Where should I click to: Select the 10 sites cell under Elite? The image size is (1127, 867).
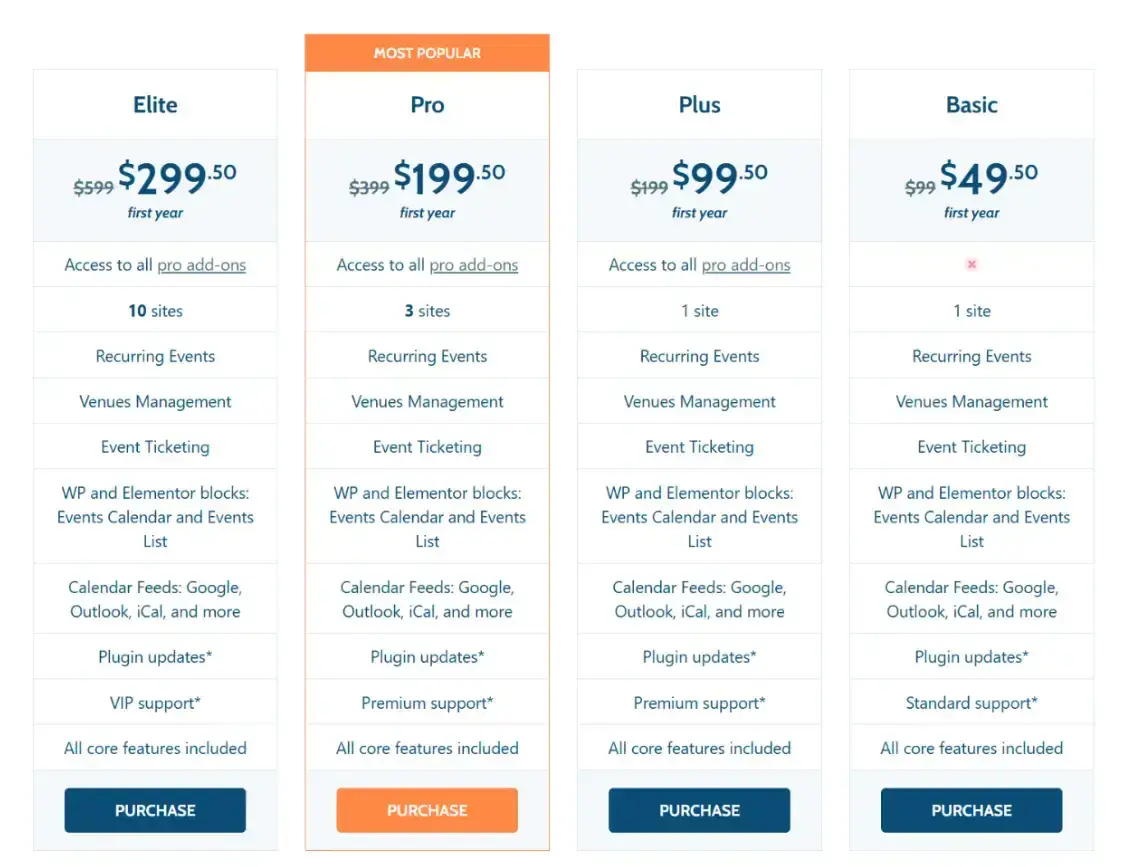(155, 310)
